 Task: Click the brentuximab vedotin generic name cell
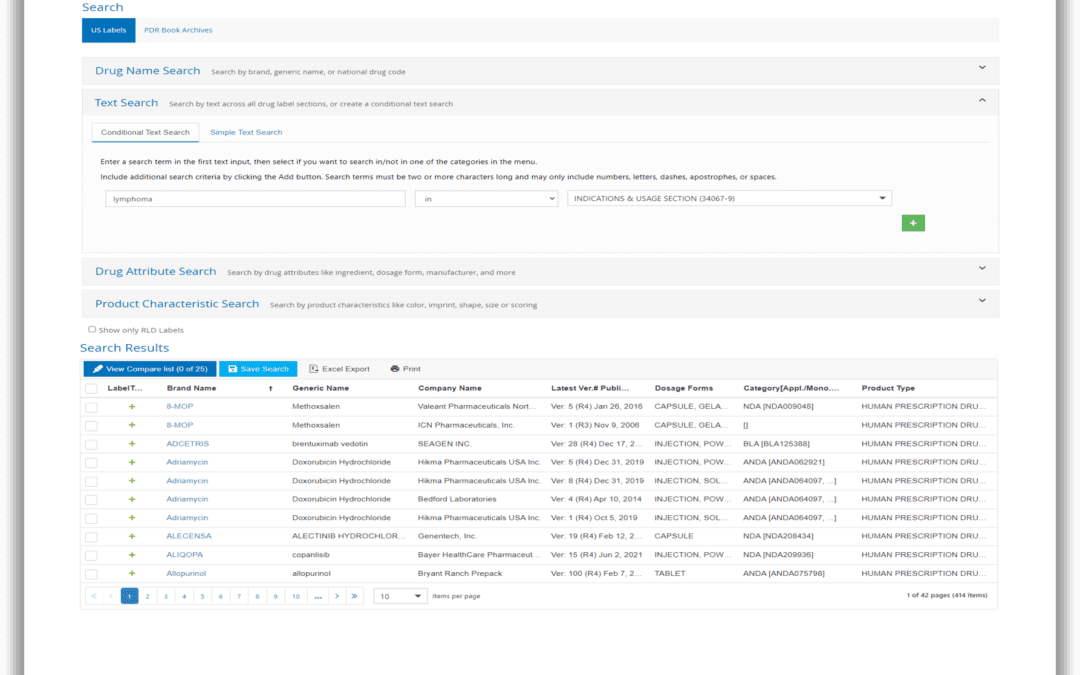coord(330,444)
